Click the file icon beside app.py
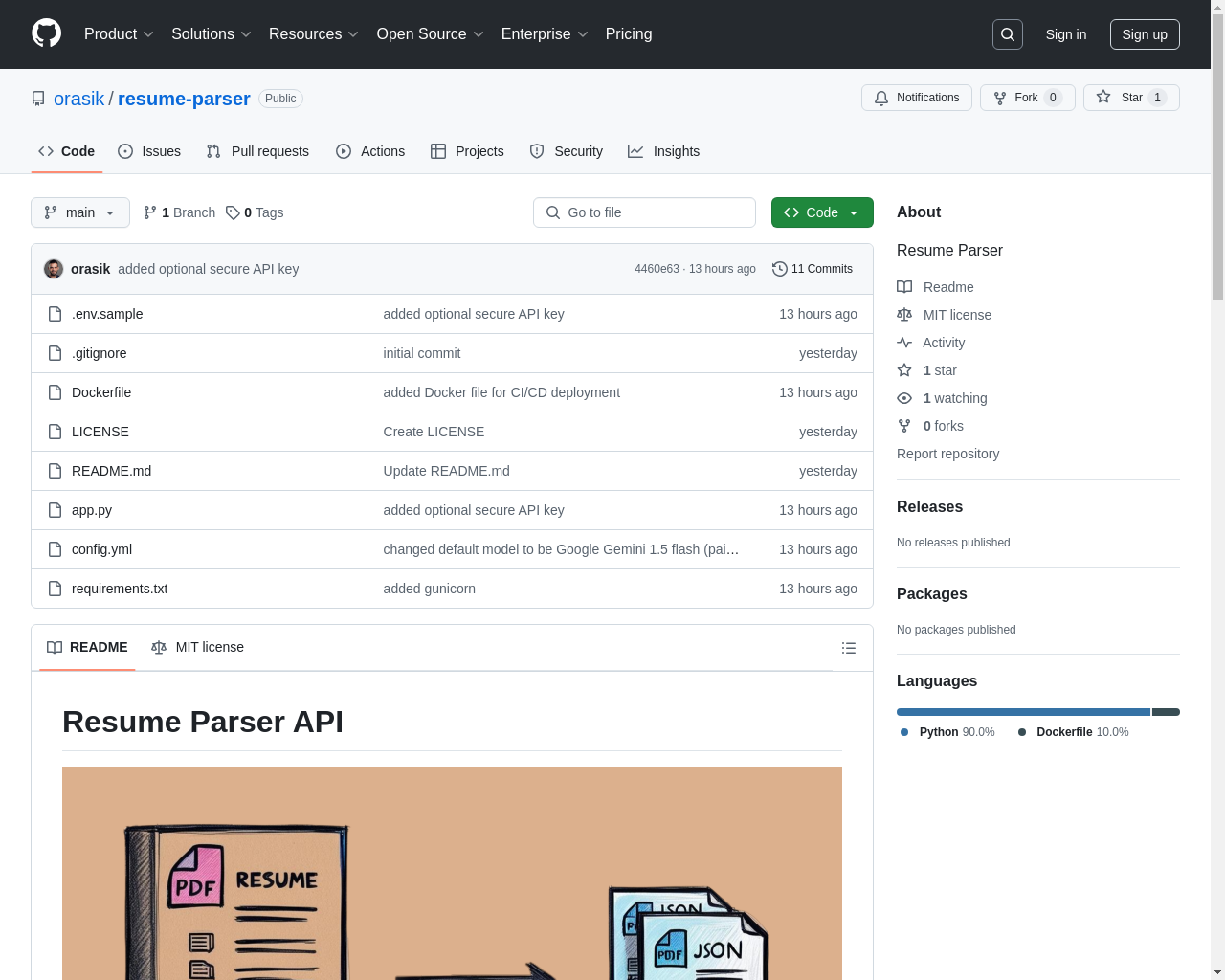Image resolution: width=1225 pixels, height=980 pixels. (56, 510)
